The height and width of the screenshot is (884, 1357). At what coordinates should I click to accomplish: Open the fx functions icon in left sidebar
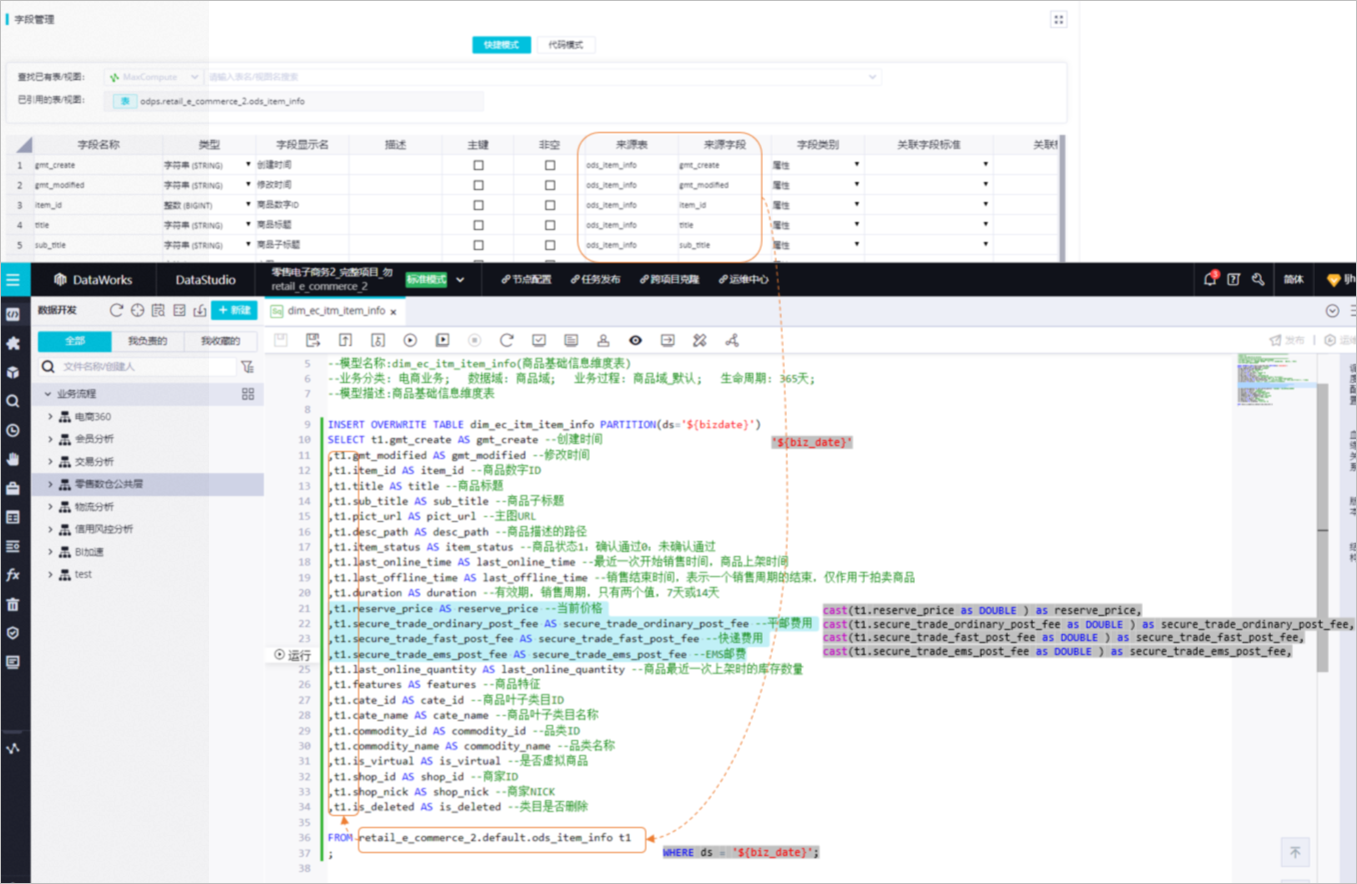click(x=13, y=575)
